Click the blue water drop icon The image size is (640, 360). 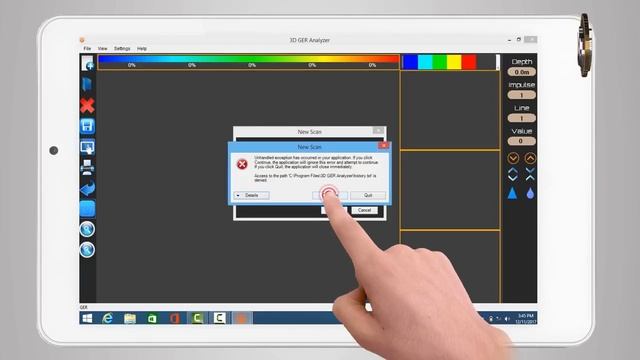coord(530,193)
